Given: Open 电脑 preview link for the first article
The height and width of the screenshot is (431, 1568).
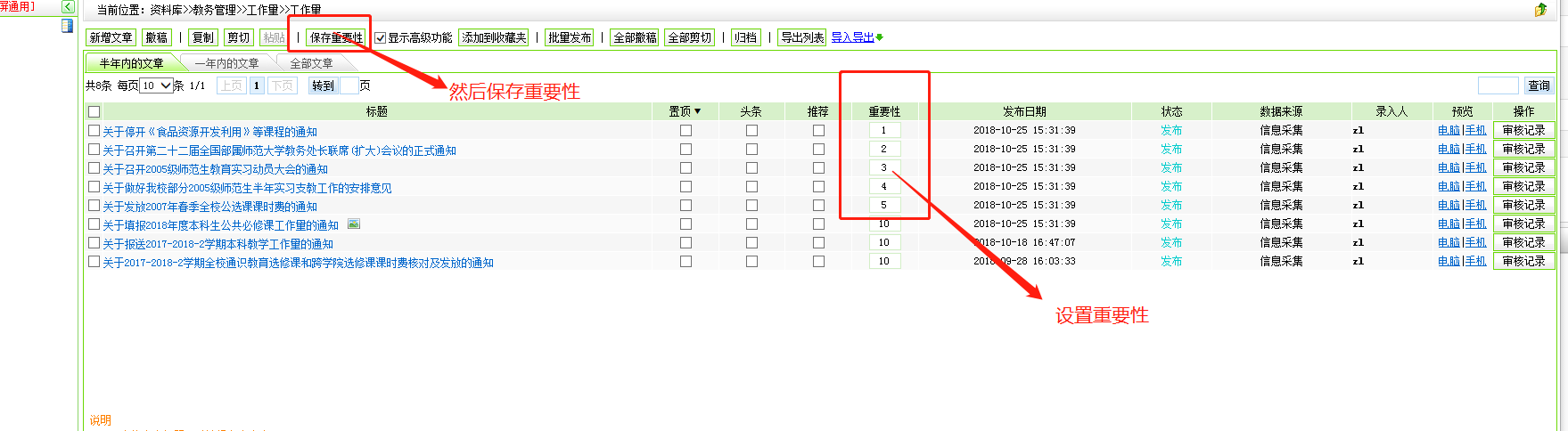Looking at the screenshot, I should [x=1449, y=131].
